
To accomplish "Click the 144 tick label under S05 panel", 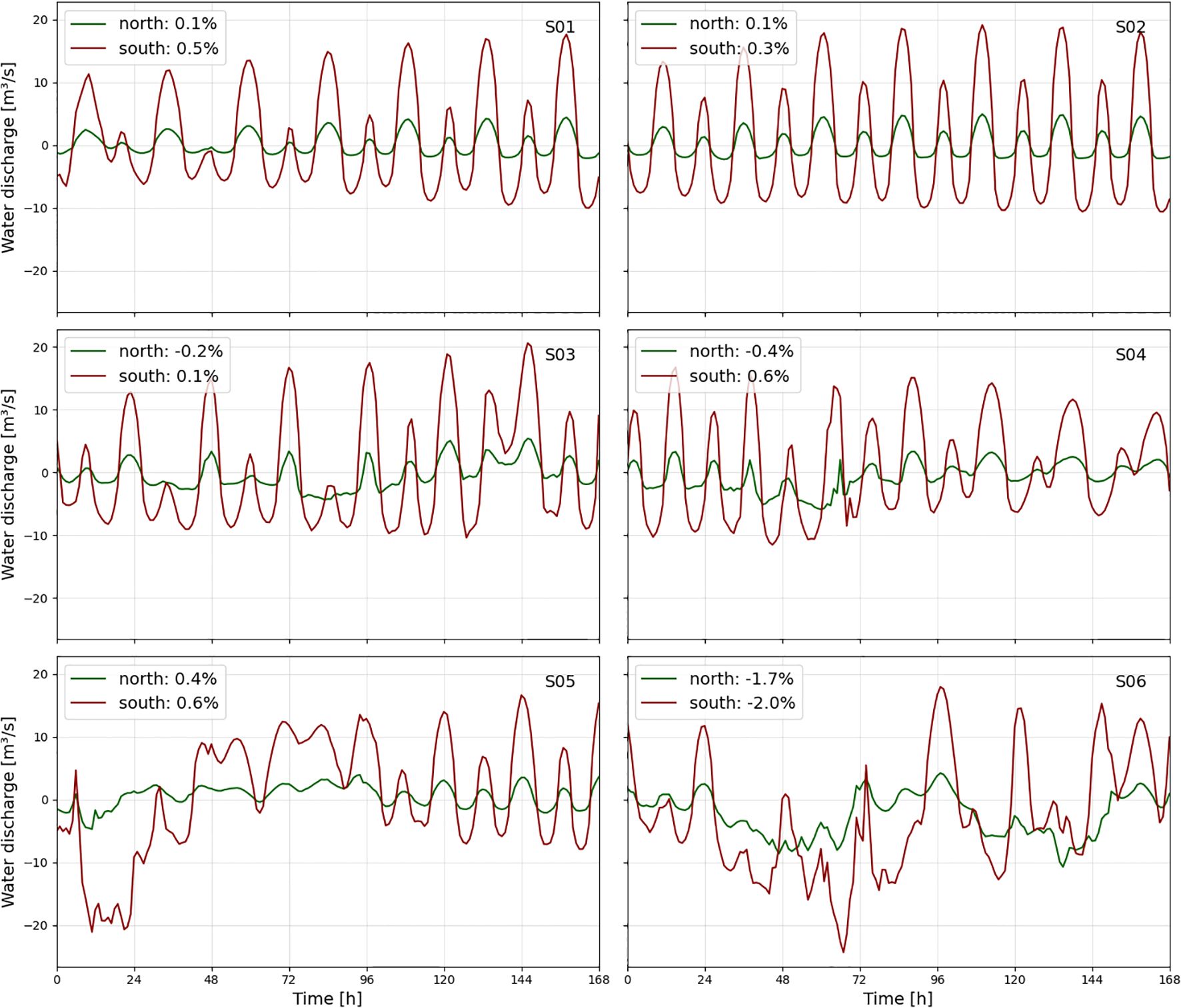I will pos(521,979).
